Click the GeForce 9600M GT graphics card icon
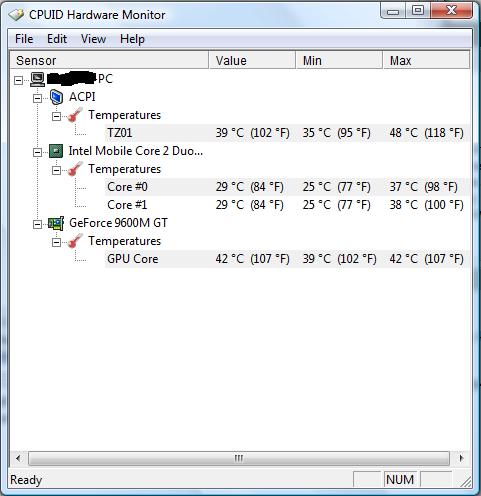Viewport: 481px width, 496px height. pos(56,223)
